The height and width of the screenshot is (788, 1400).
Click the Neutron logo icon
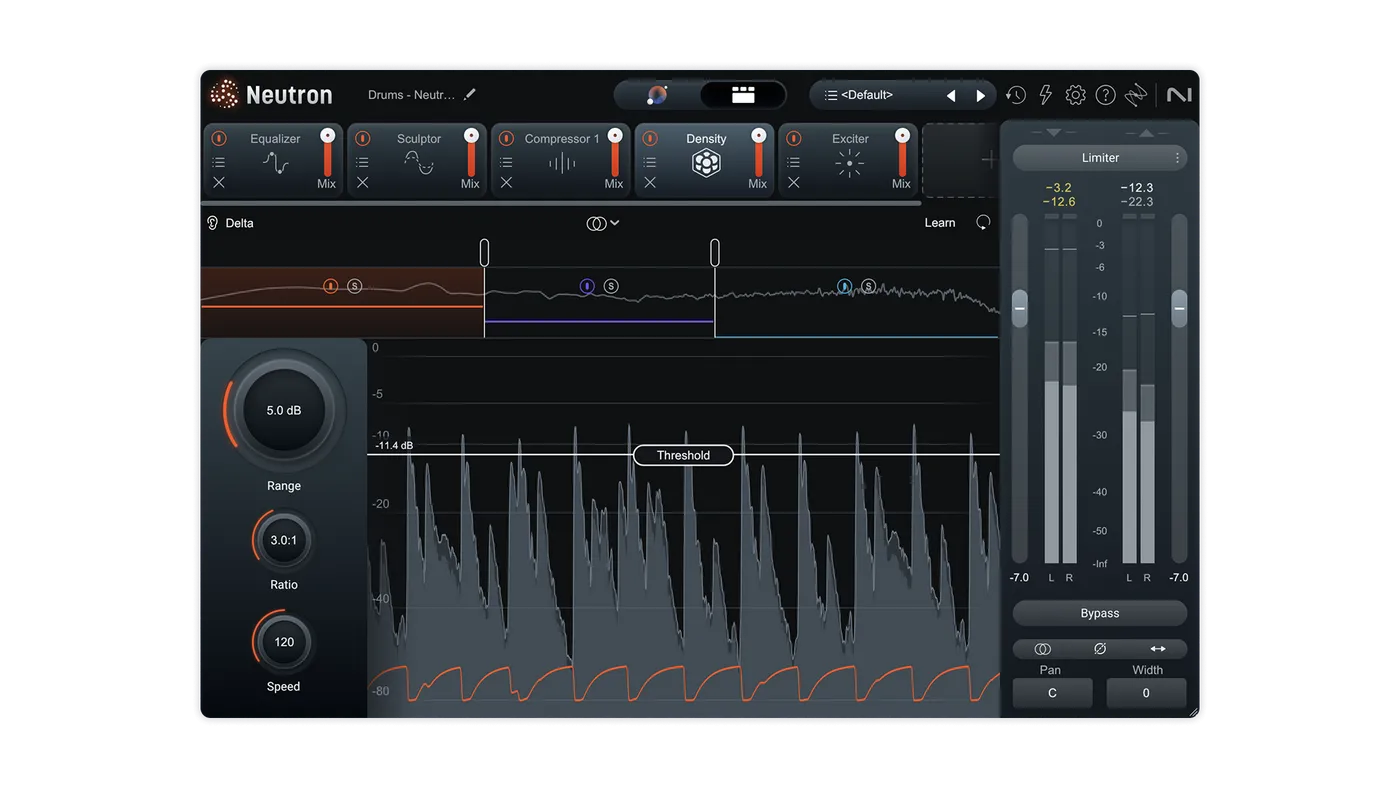pos(224,94)
